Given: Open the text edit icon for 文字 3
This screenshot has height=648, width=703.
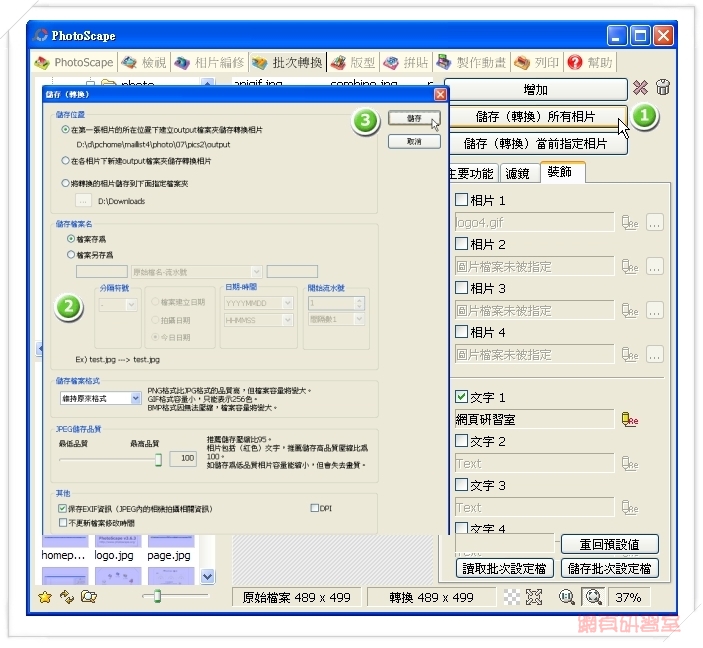Looking at the screenshot, I should pos(629,507).
